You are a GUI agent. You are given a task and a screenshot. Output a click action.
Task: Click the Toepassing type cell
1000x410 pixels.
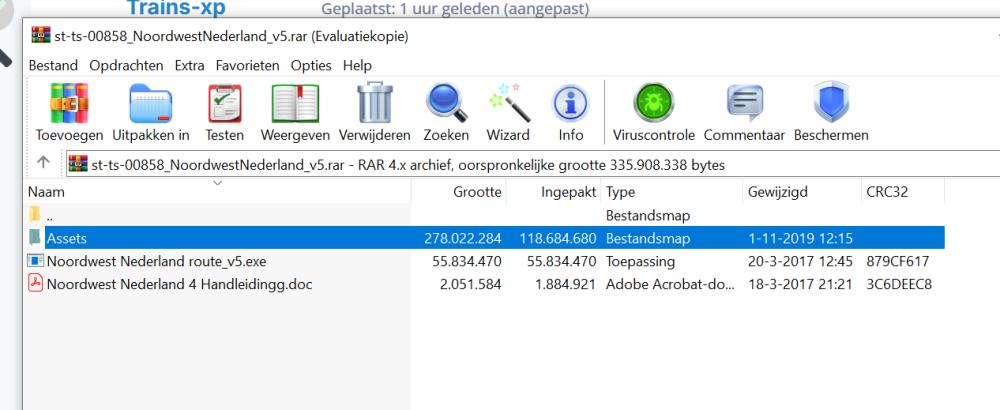[x=640, y=261]
